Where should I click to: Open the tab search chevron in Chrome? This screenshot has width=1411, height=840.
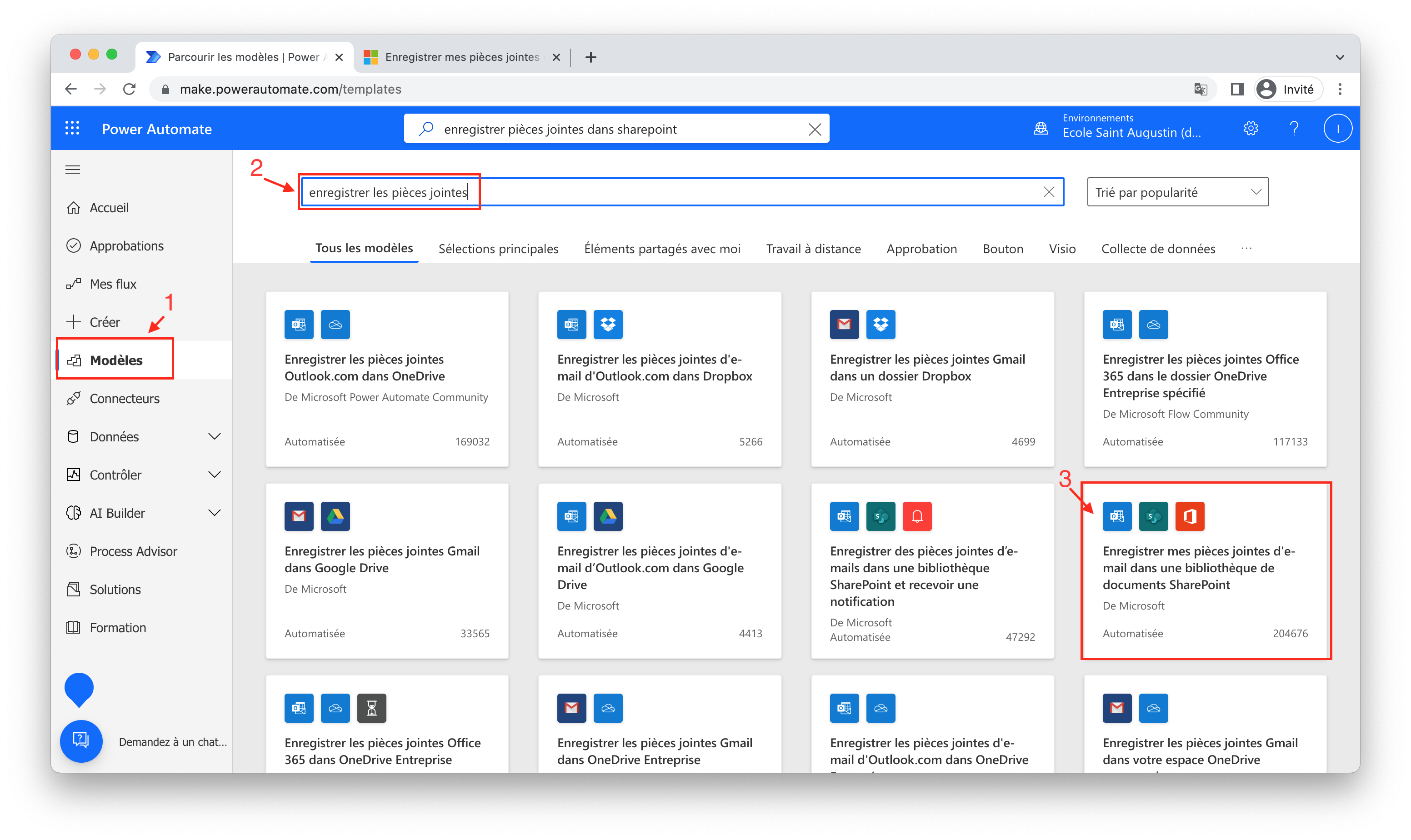click(x=1339, y=57)
